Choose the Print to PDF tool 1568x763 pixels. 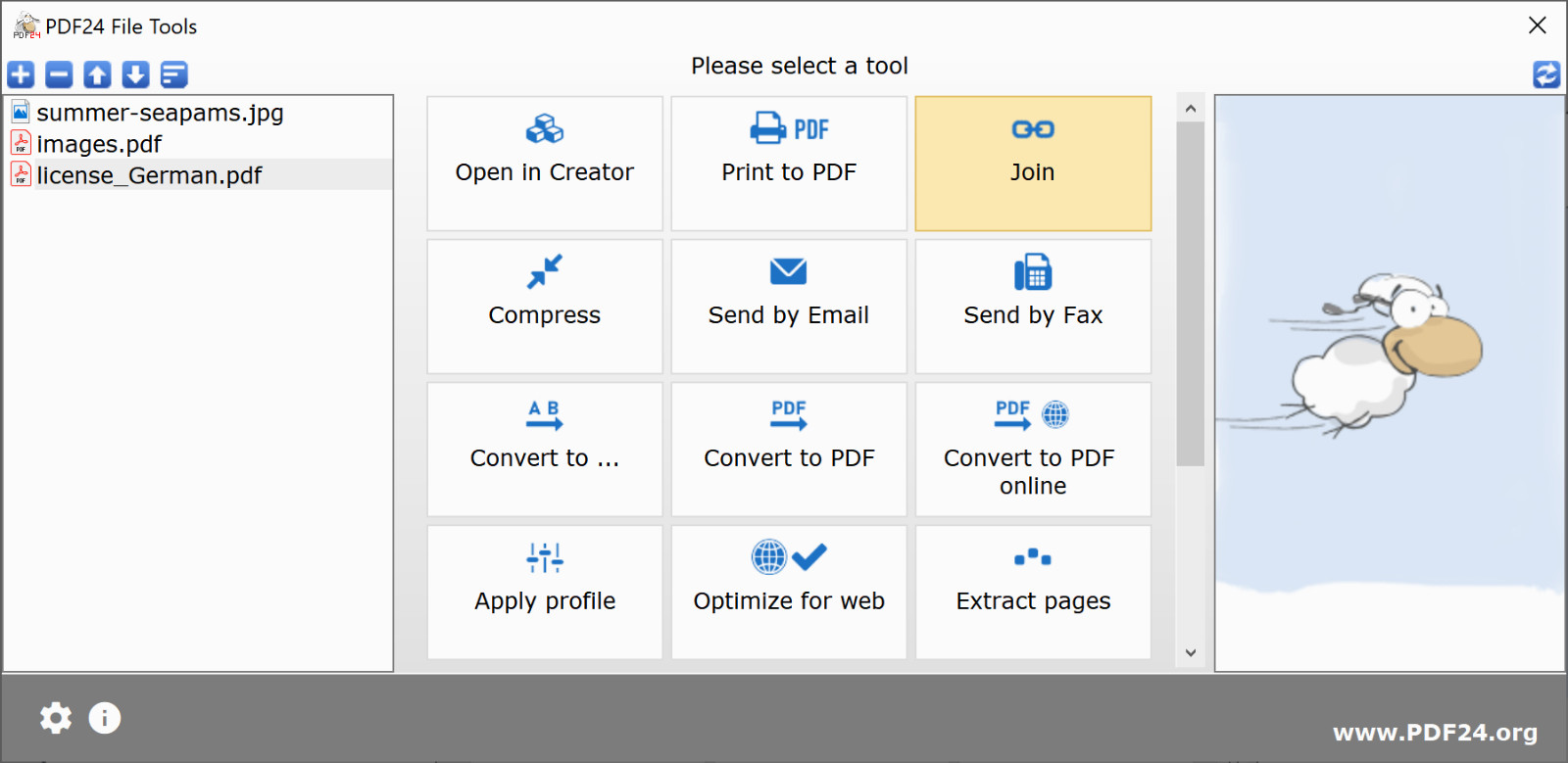click(789, 164)
